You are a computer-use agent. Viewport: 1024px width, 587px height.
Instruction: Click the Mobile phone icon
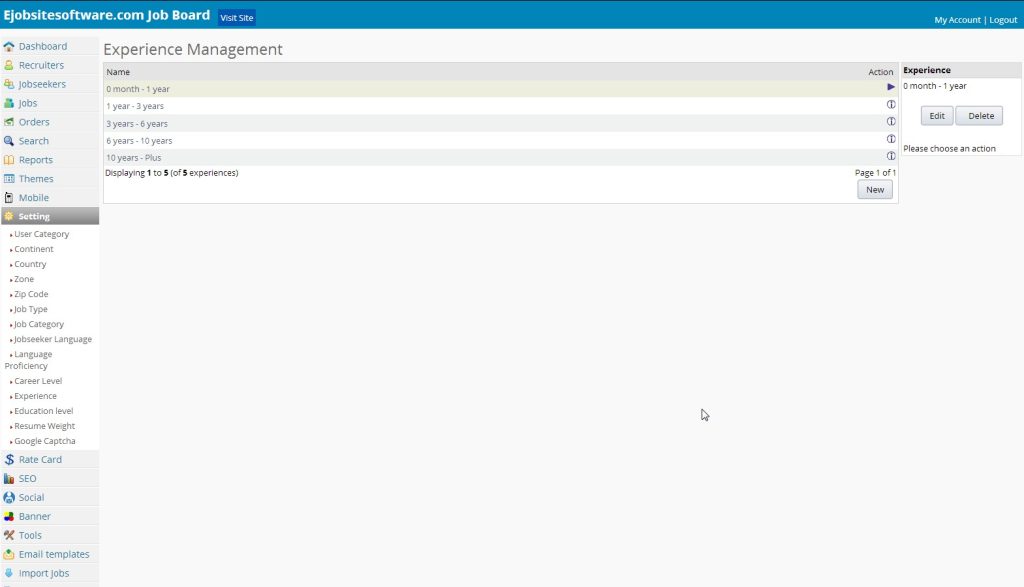pos(9,198)
